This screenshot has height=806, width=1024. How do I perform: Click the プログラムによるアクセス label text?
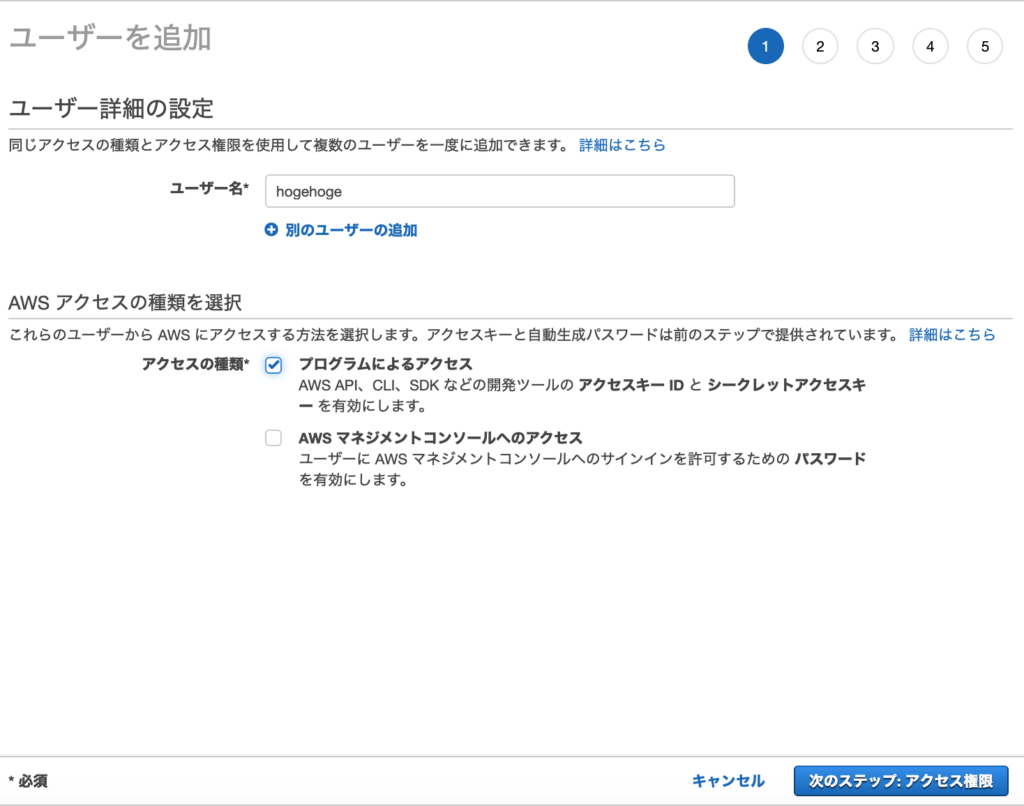(x=385, y=364)
